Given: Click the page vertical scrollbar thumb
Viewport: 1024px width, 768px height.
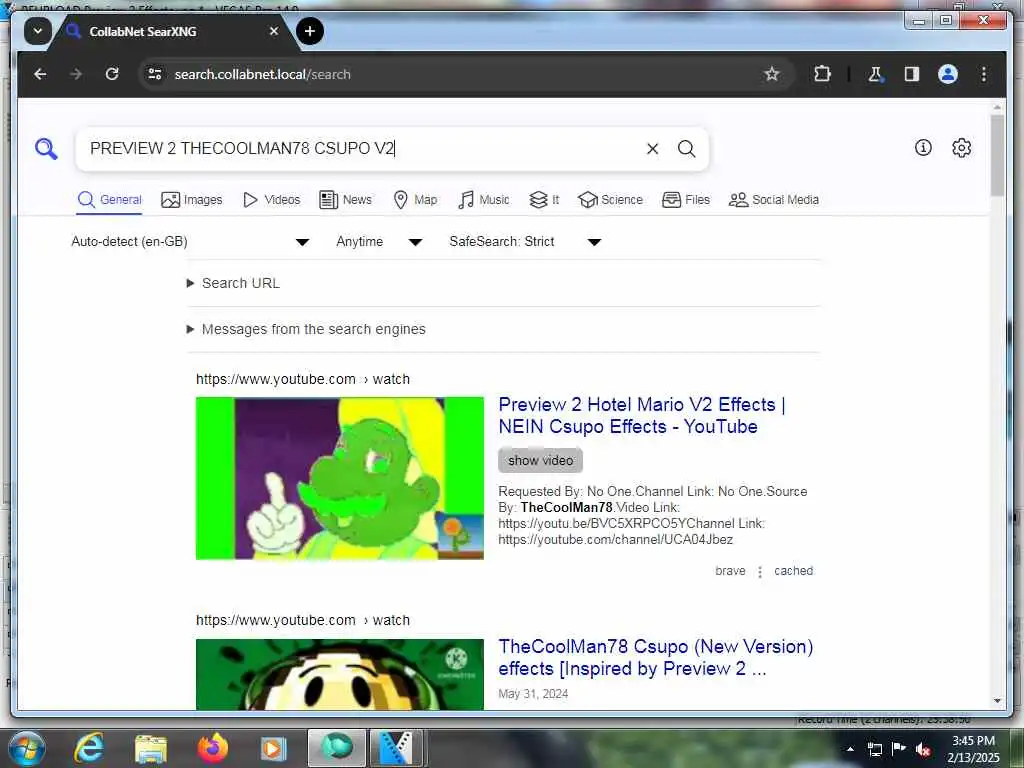Looking at the screenshot, I should click(997, 155).
